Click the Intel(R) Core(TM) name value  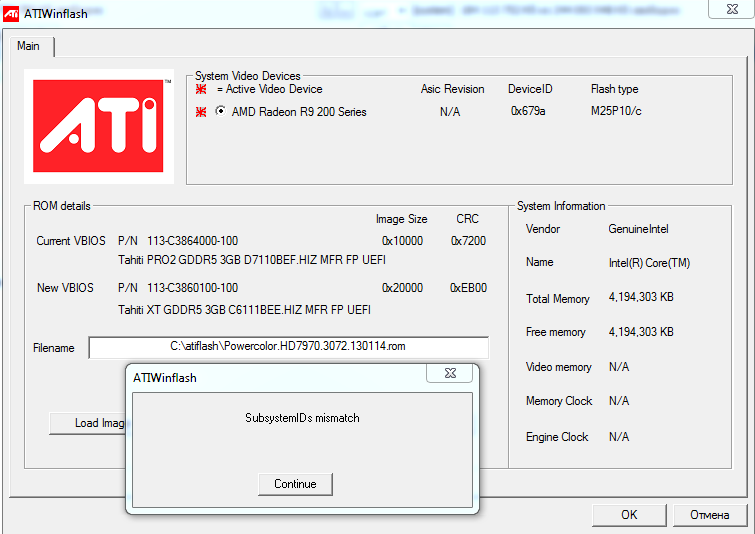[649, 263]
